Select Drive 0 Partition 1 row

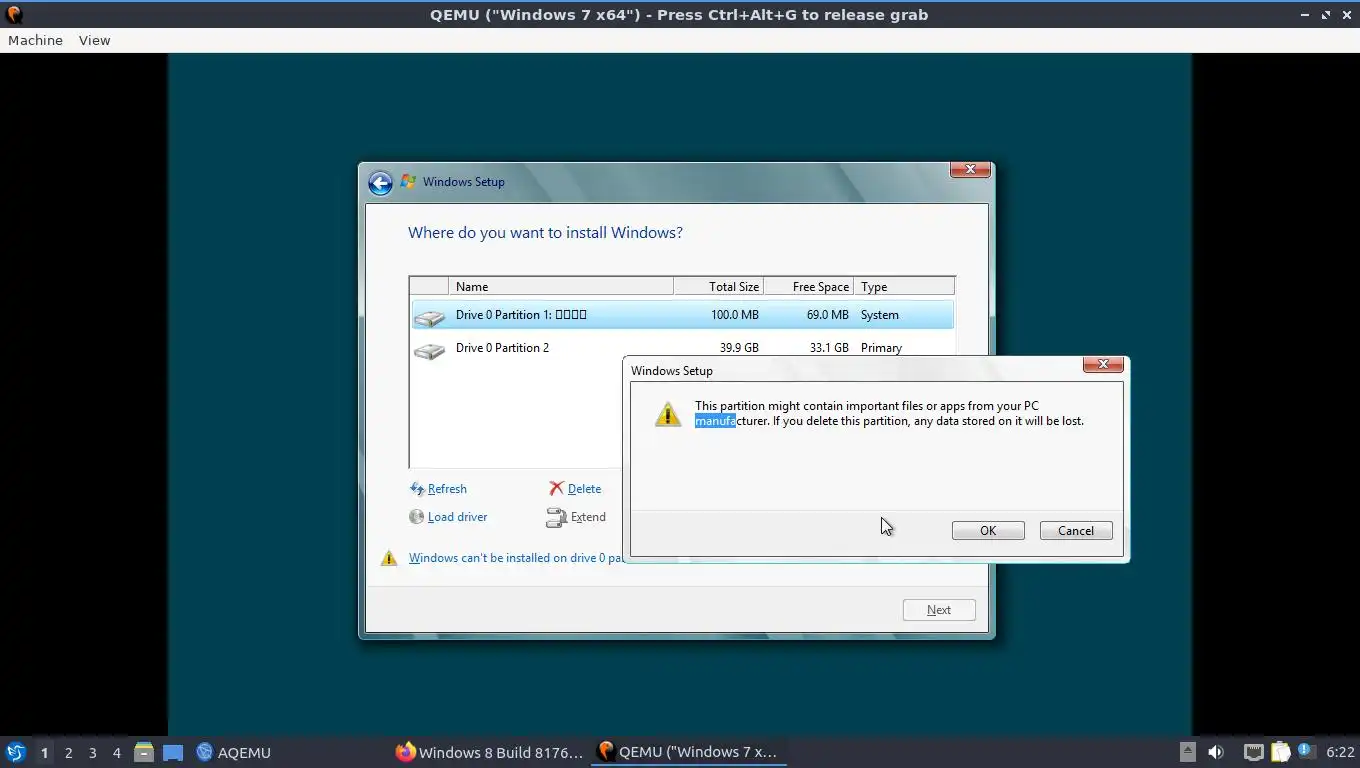682,315
